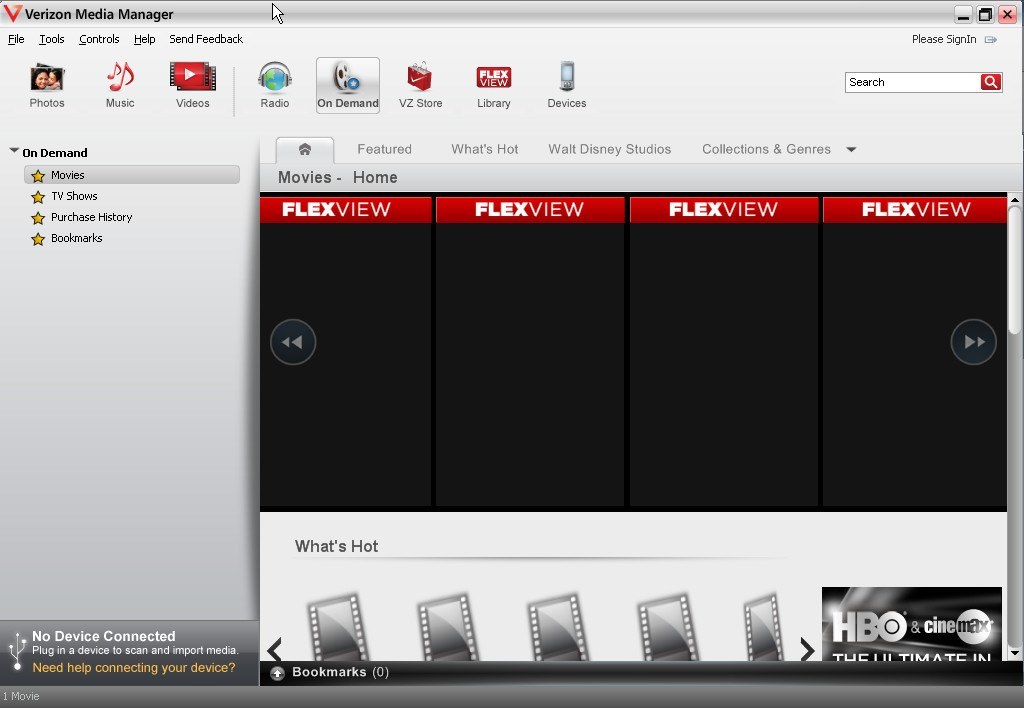Click the content pane scroll-up arrow
The image size is (1024, 708).
click(1014, 199)
